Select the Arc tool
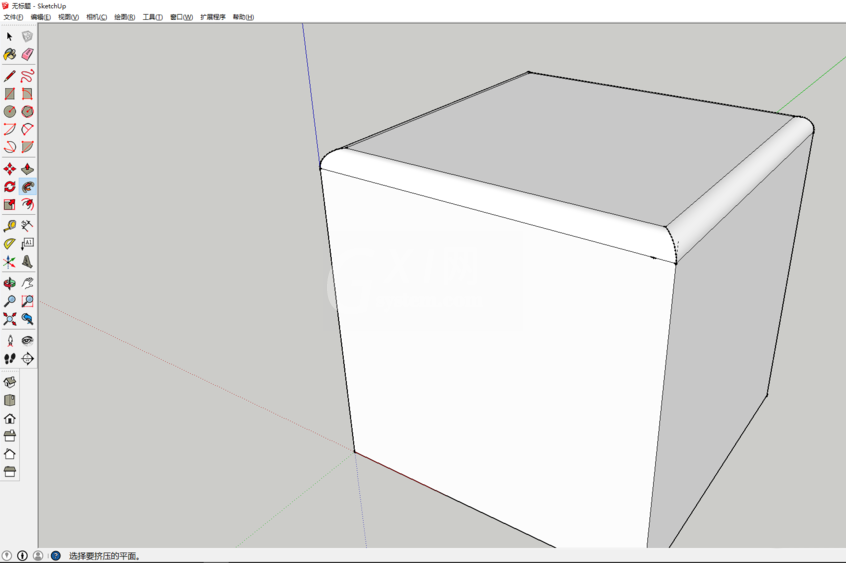This screenshot has height=563, width=846. click(x=10, y=130)
